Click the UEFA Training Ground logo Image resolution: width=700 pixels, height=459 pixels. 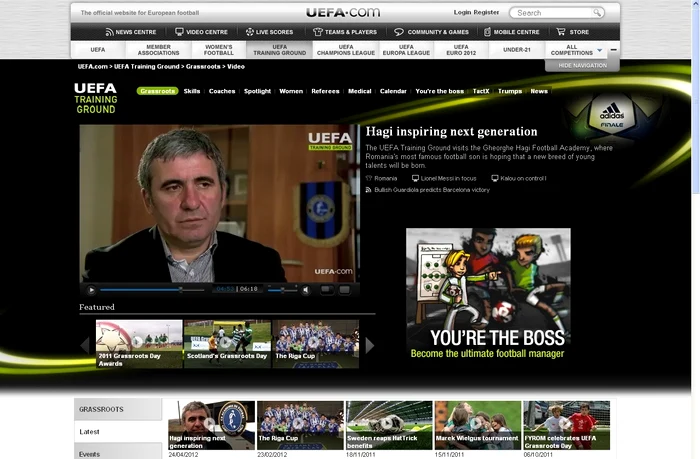coord(96,98)
